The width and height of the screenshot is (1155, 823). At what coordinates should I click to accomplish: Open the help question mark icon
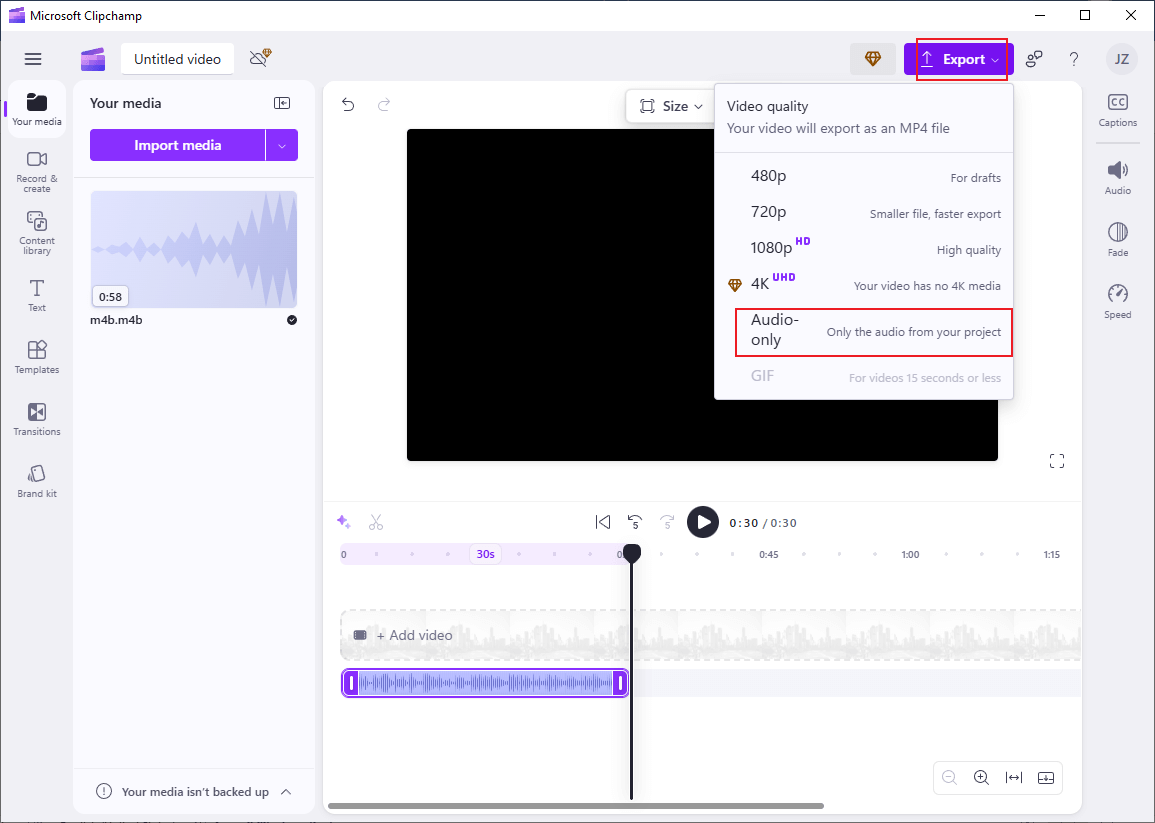[x=1074, y=59]
